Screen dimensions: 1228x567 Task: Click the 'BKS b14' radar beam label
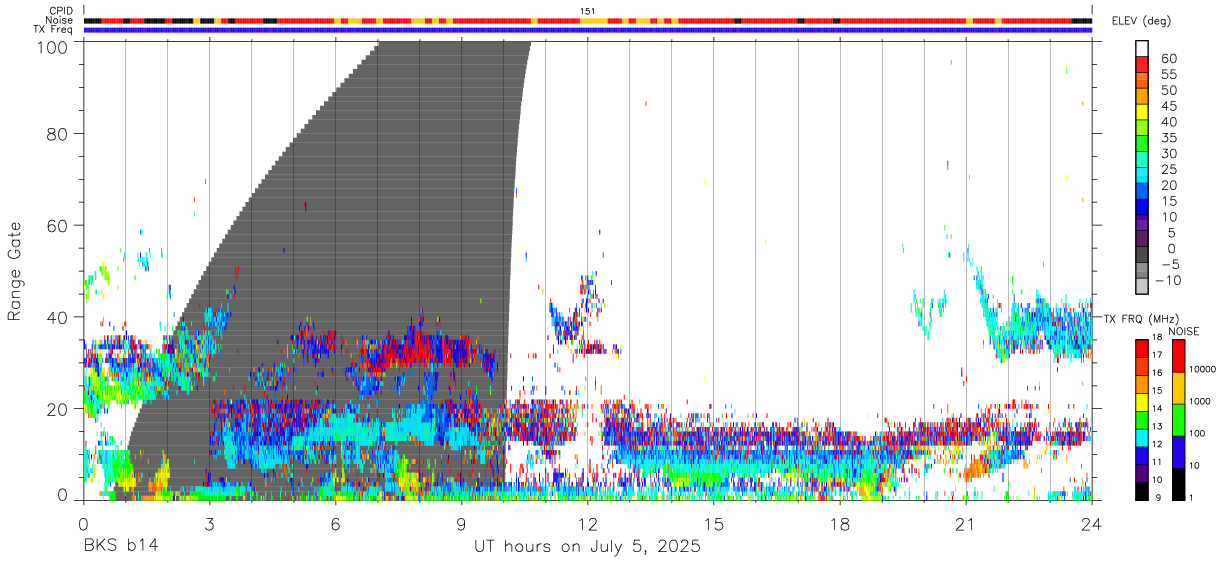(x=120, y=546)
